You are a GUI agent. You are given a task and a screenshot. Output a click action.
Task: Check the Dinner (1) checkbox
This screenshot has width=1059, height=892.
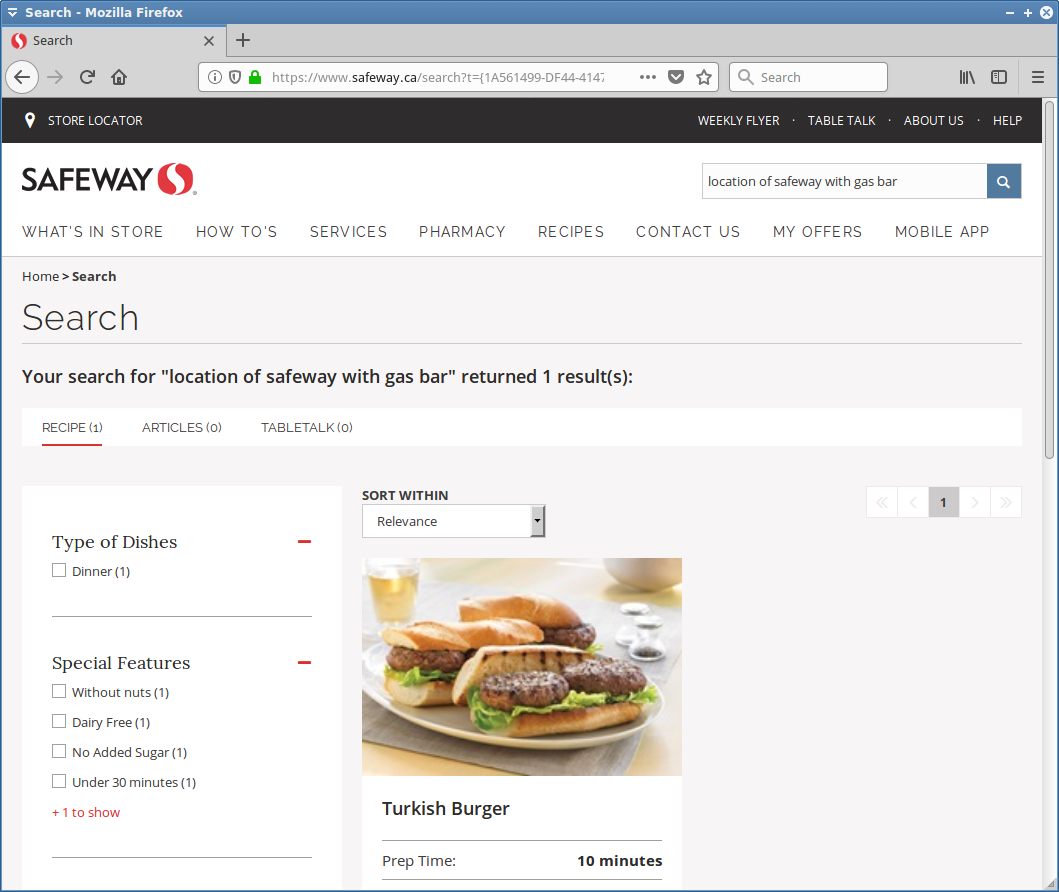[x=59, y=571]
